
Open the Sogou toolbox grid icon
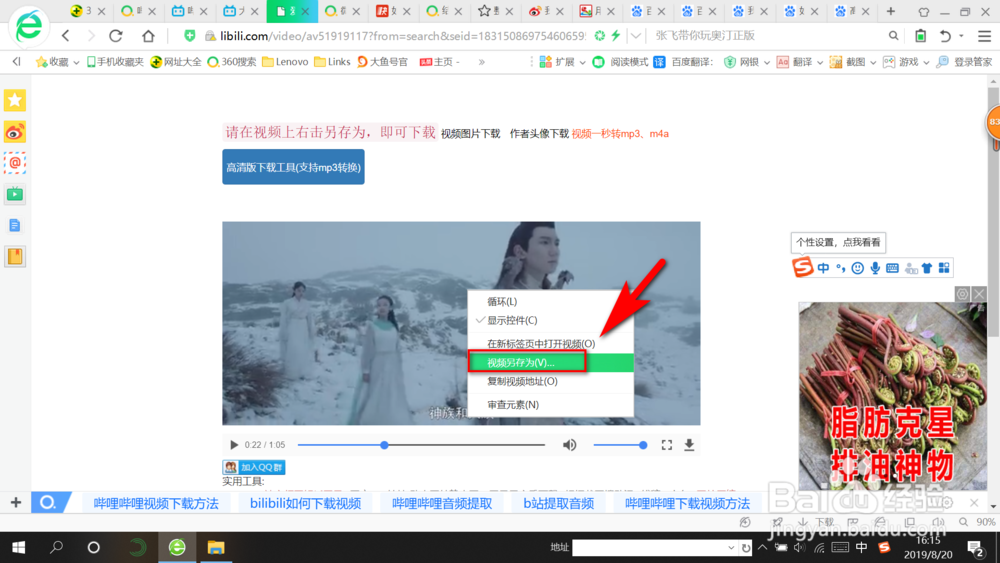pyautogui.click(x=944, y=268)
